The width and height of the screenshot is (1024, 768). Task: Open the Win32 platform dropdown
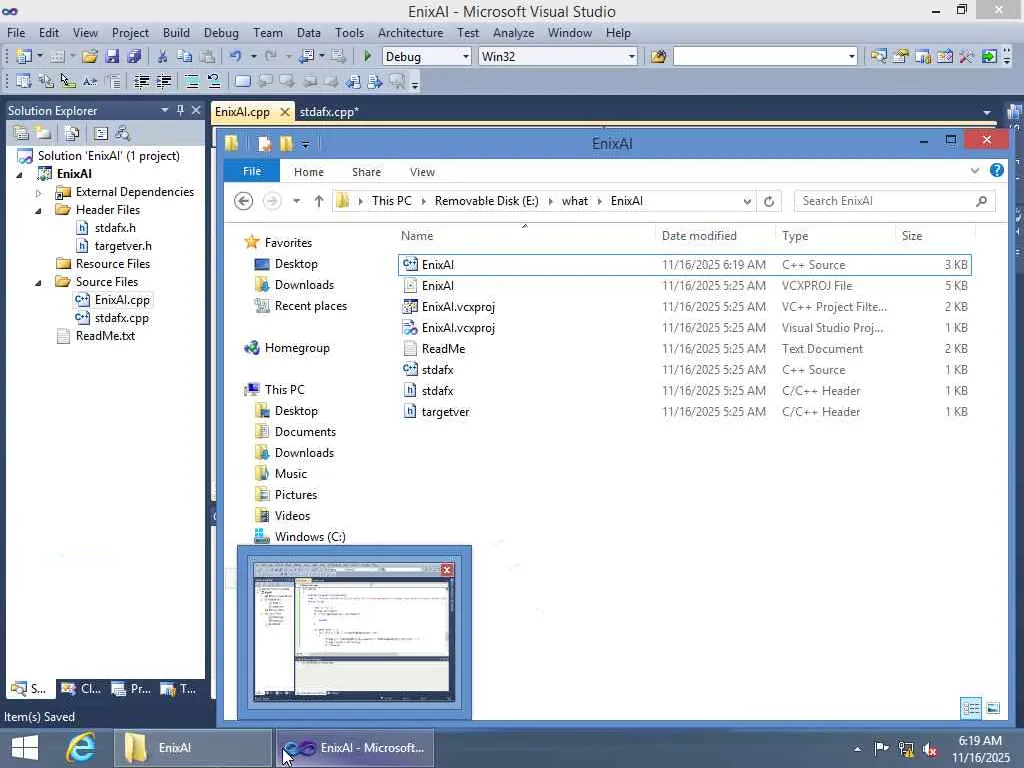[x=632, y=57]
